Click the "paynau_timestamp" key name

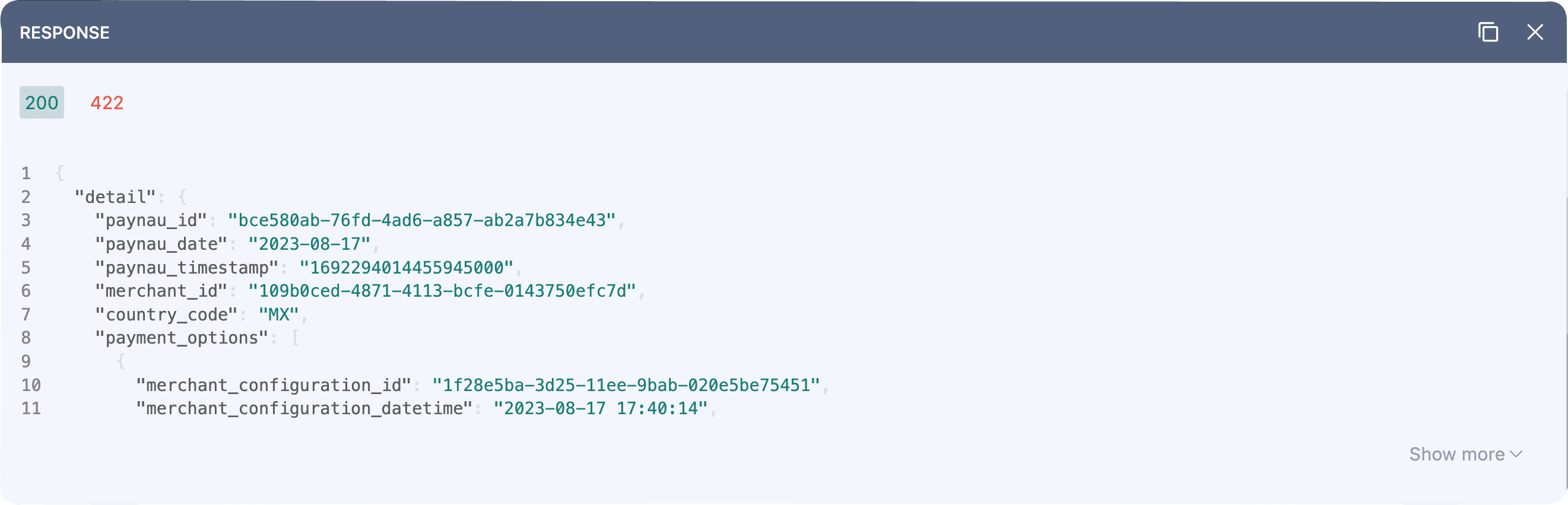pos(187,268)
